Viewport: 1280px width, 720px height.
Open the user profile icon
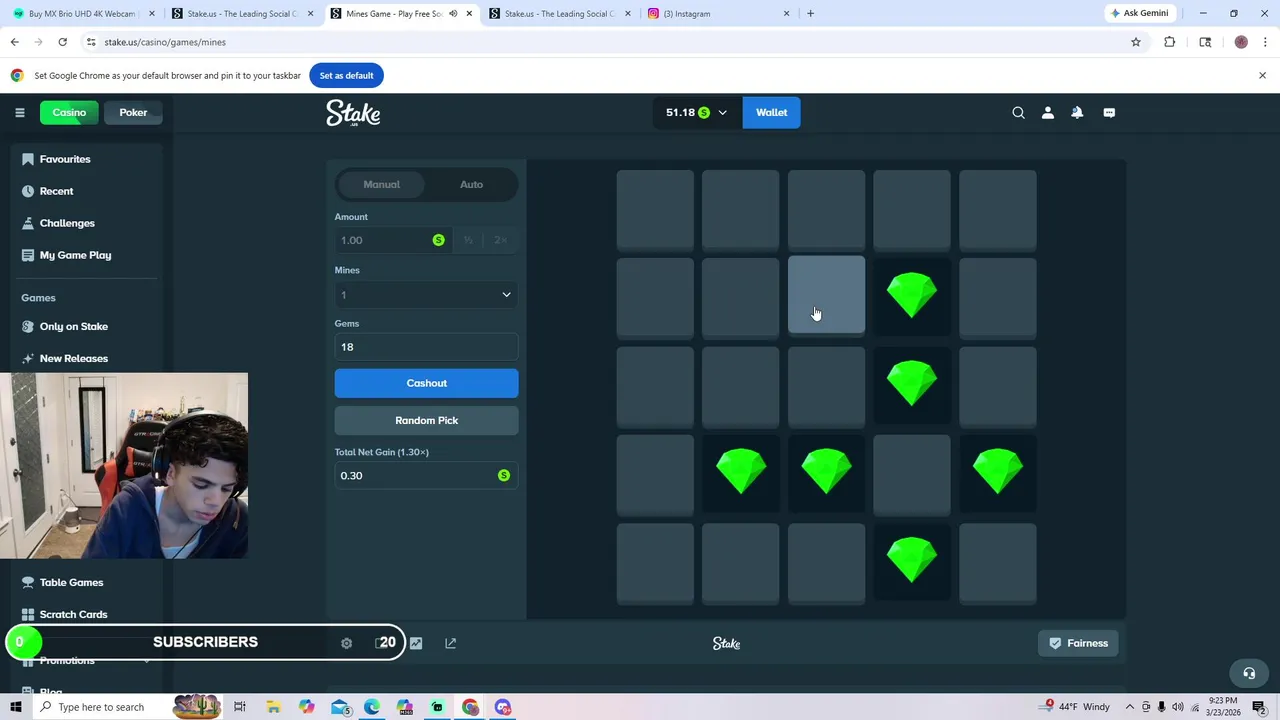coord(1048,113)
